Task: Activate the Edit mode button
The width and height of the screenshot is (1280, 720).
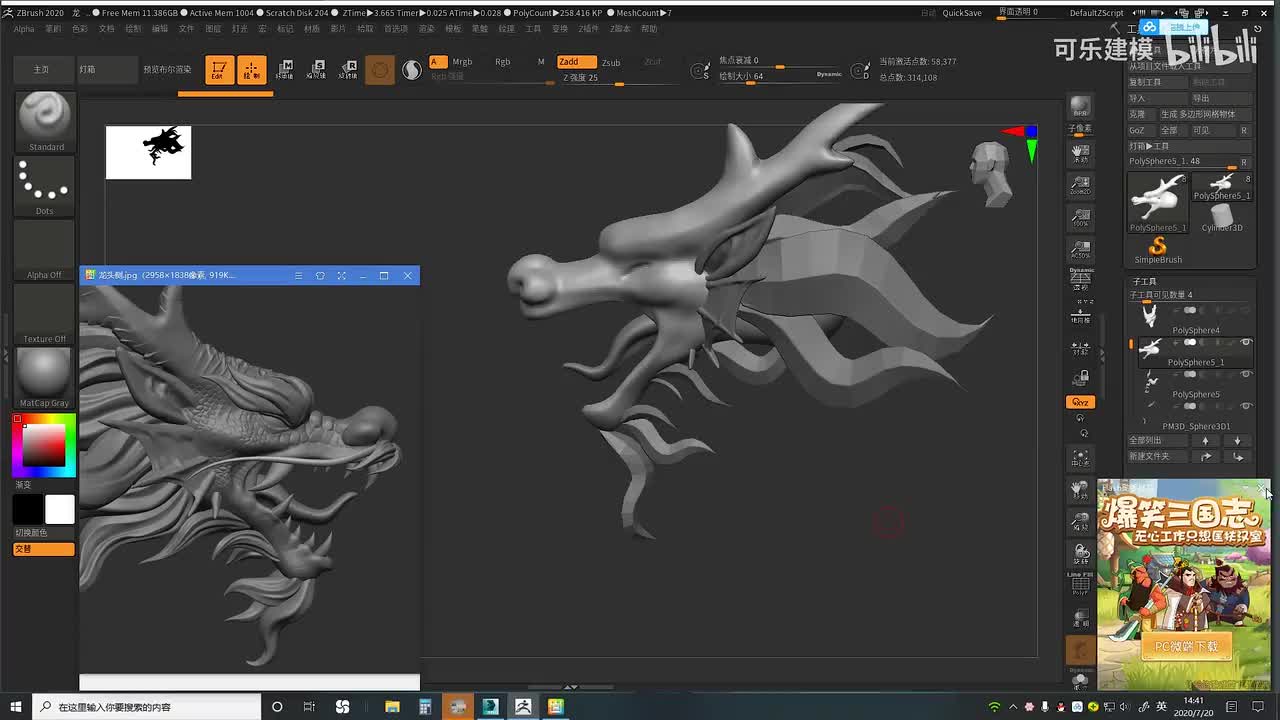Action: (x=219, y=70)
